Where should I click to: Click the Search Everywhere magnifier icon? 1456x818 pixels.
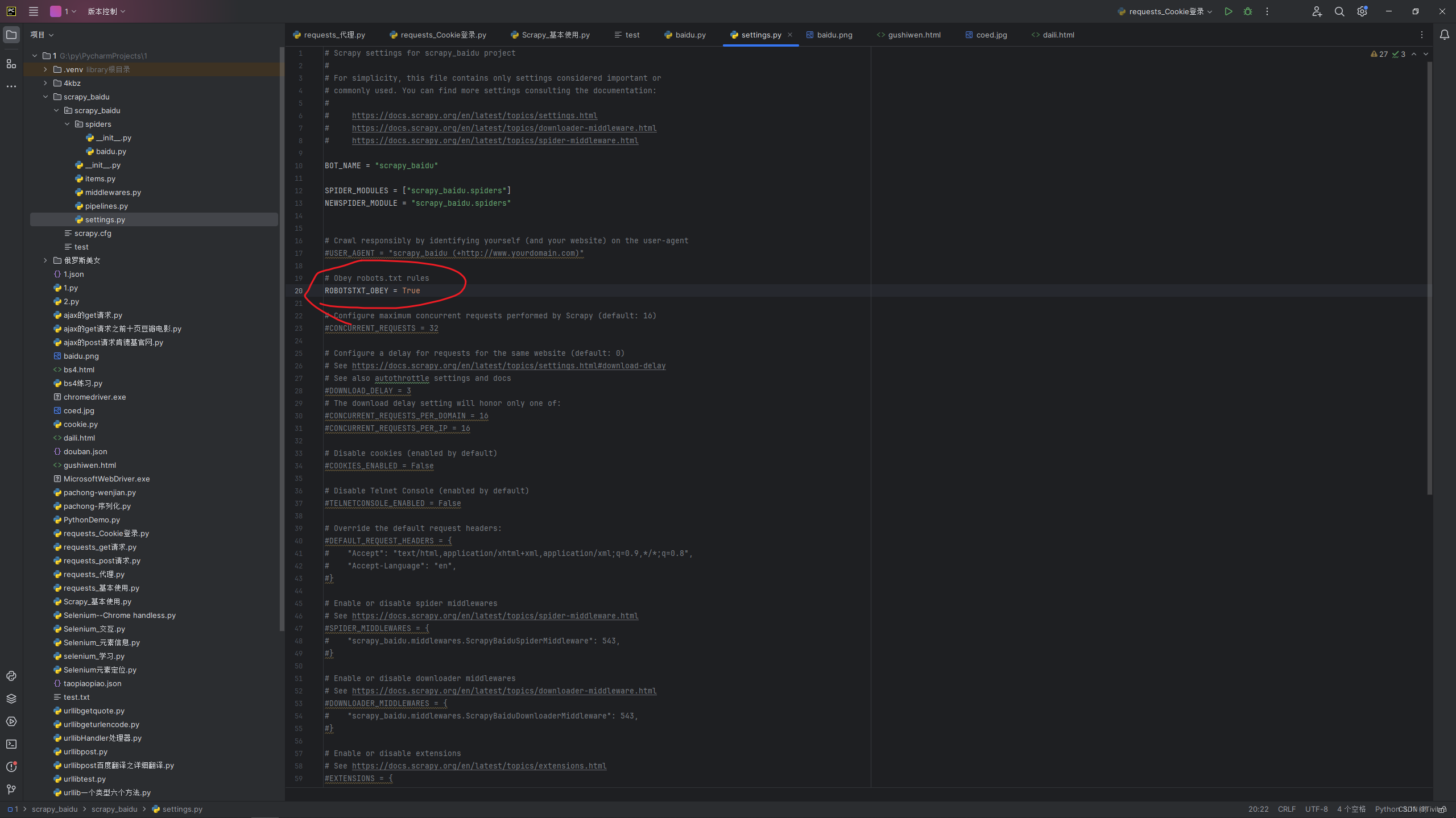1339,11
